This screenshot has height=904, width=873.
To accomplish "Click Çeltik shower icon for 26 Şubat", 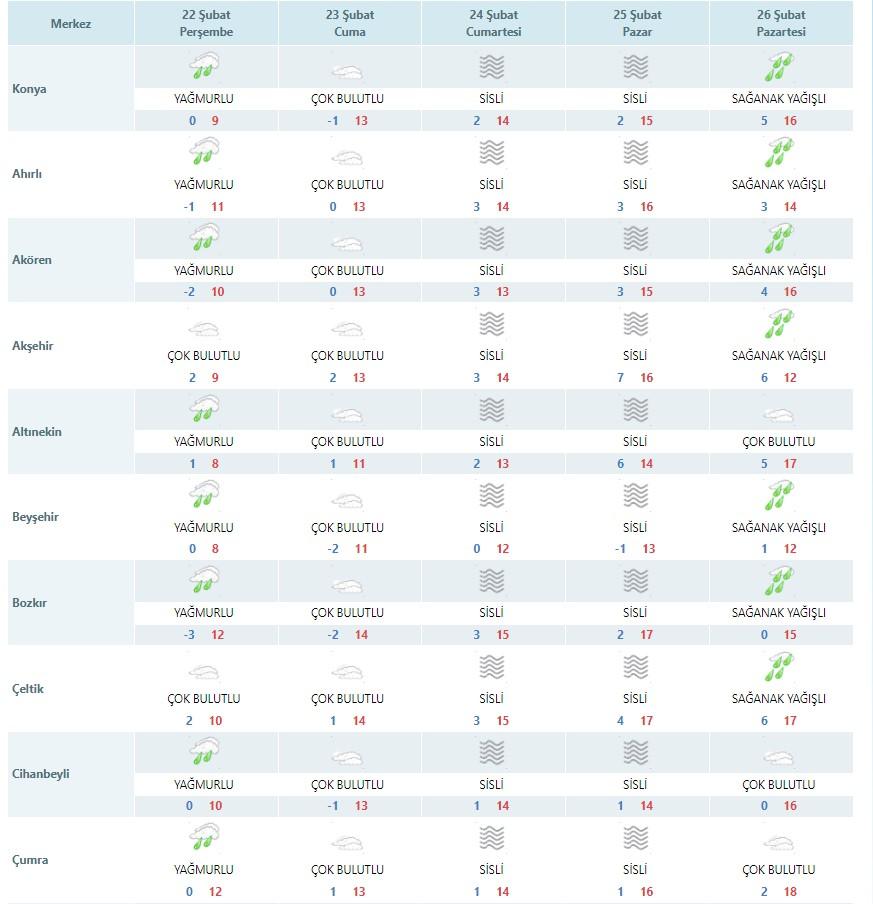I will [x=779, y=667].
